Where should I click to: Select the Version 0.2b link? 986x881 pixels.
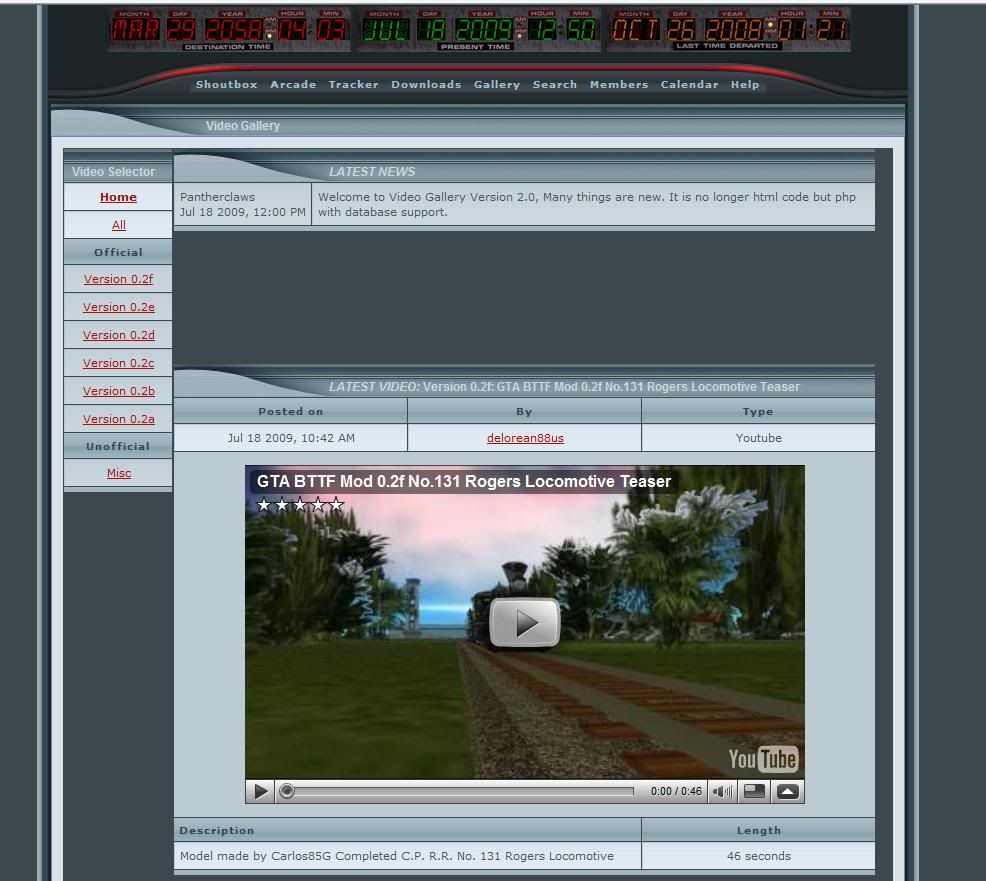(x=118, y=391)
